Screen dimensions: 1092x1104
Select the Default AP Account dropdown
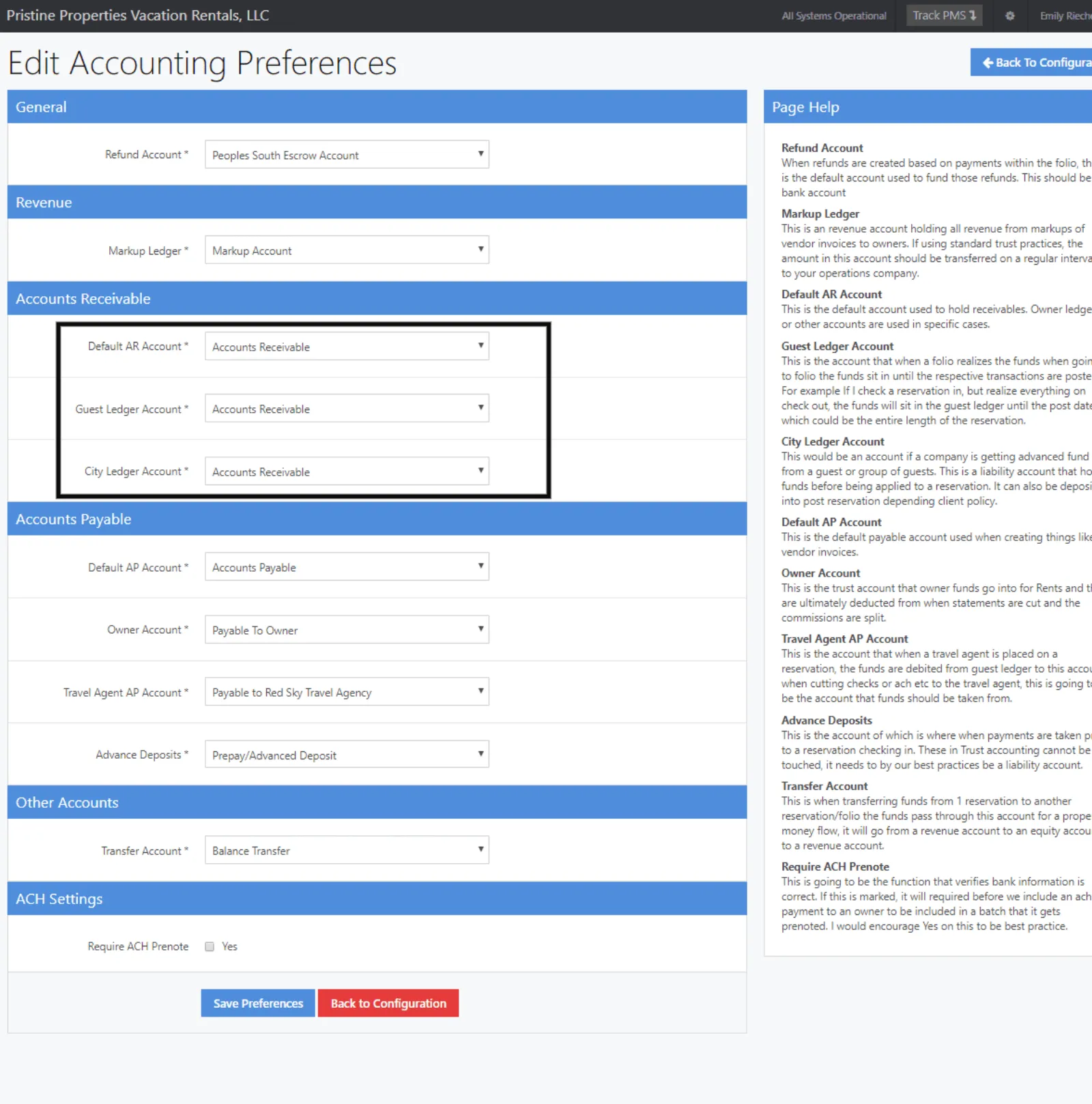347,567
